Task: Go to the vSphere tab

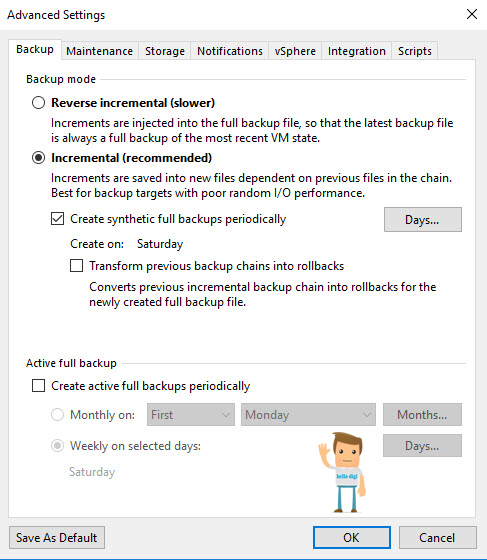Action: (295, 51)
